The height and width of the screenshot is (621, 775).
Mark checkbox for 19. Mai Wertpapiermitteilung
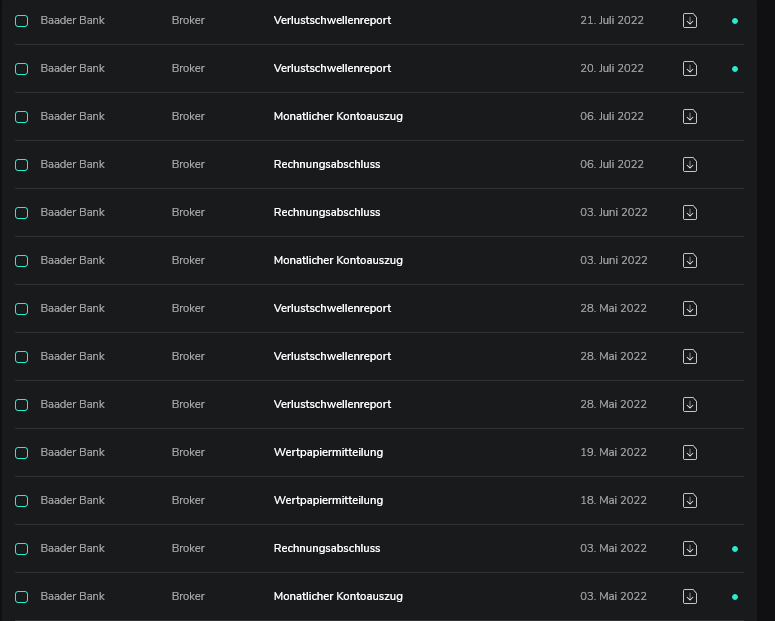click(x=21, y=453)
